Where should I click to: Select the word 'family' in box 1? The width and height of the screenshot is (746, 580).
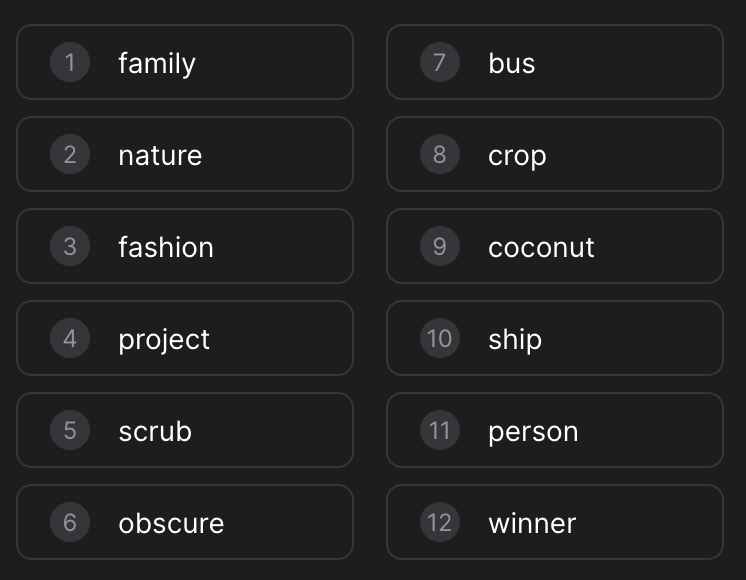pos(157,64)
